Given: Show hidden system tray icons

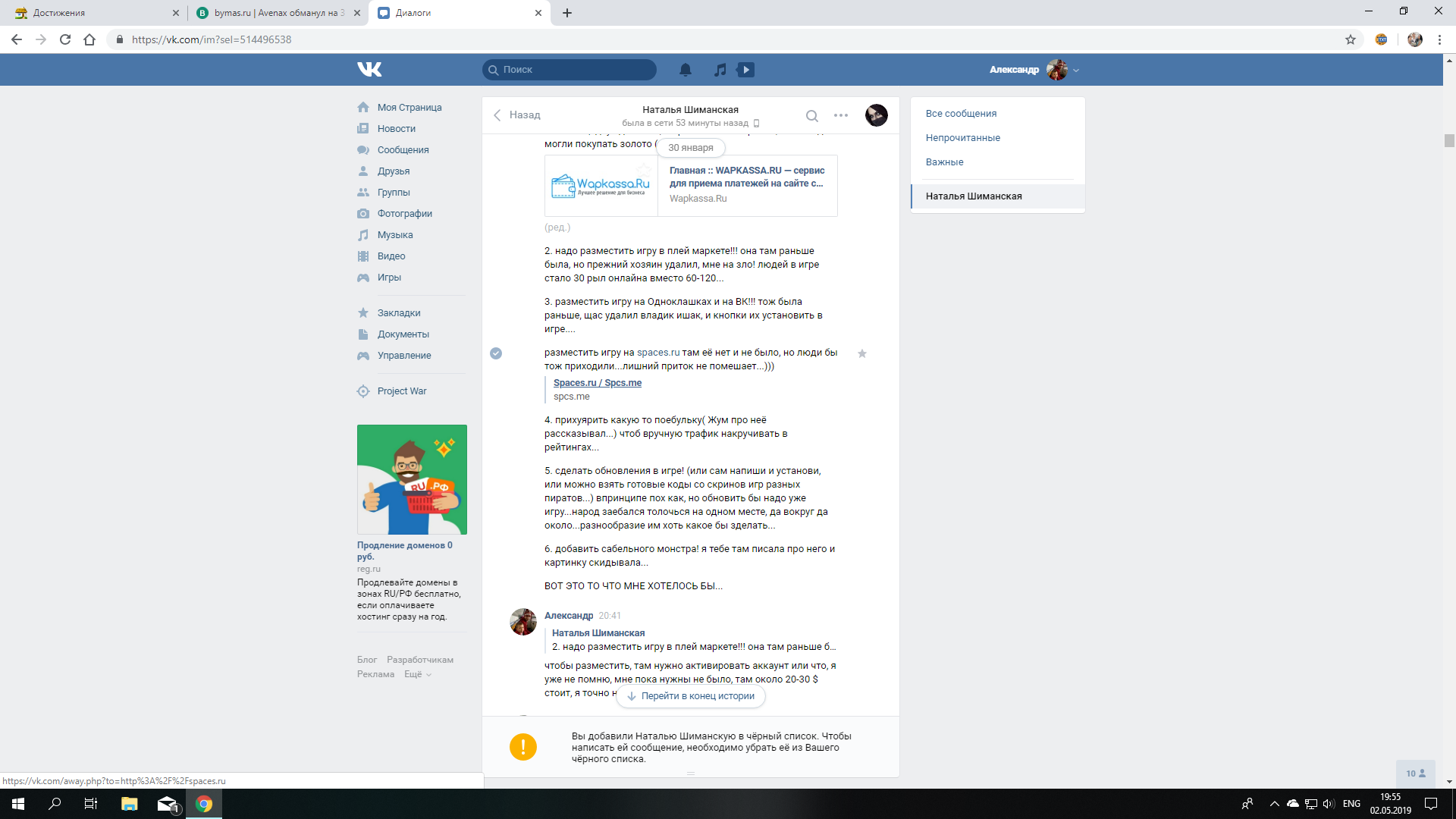Looking at the screenshot, I should pos(1274,804).
